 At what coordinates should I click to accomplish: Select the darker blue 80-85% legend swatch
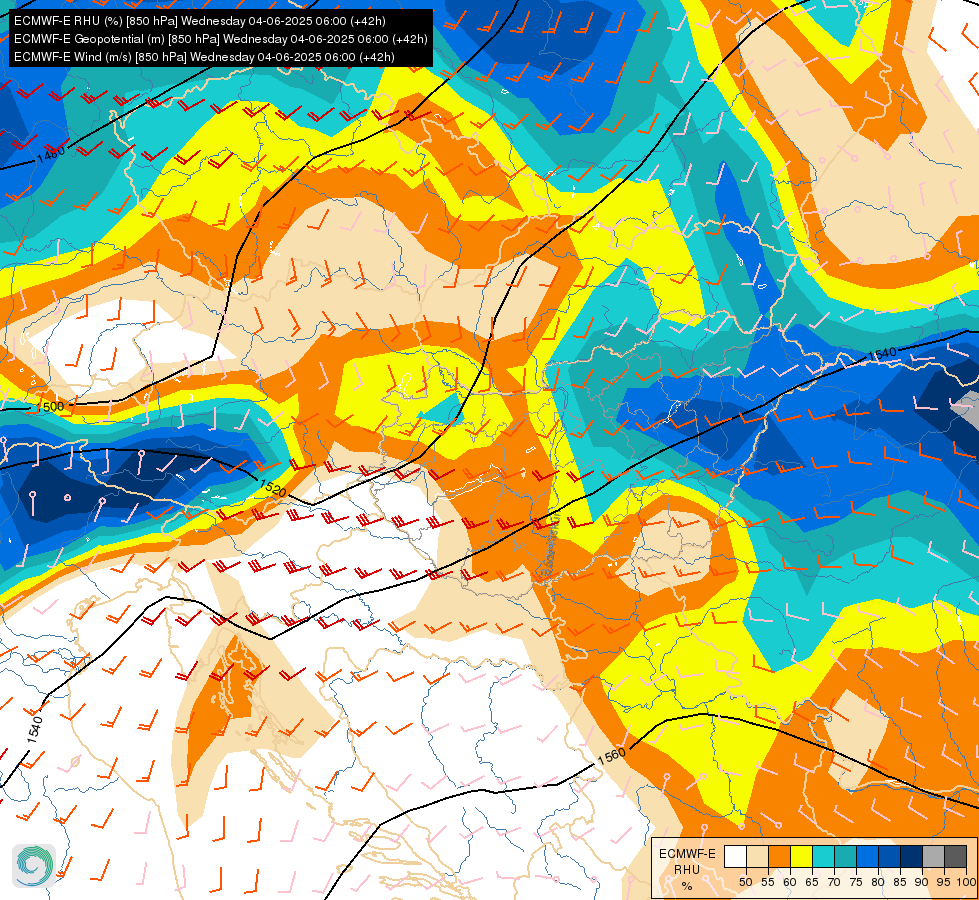pos(889,856)
